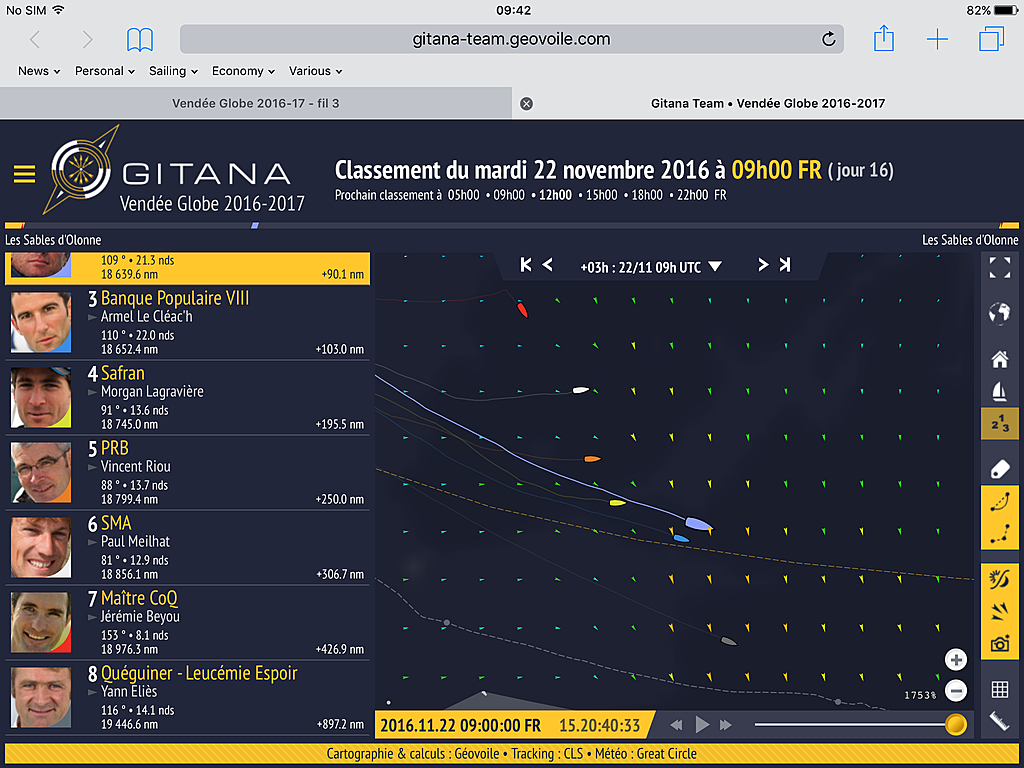The width and height of the screenshot is (1024, 768).
Task: Zoom in on the map with plus
Action: 956,660
